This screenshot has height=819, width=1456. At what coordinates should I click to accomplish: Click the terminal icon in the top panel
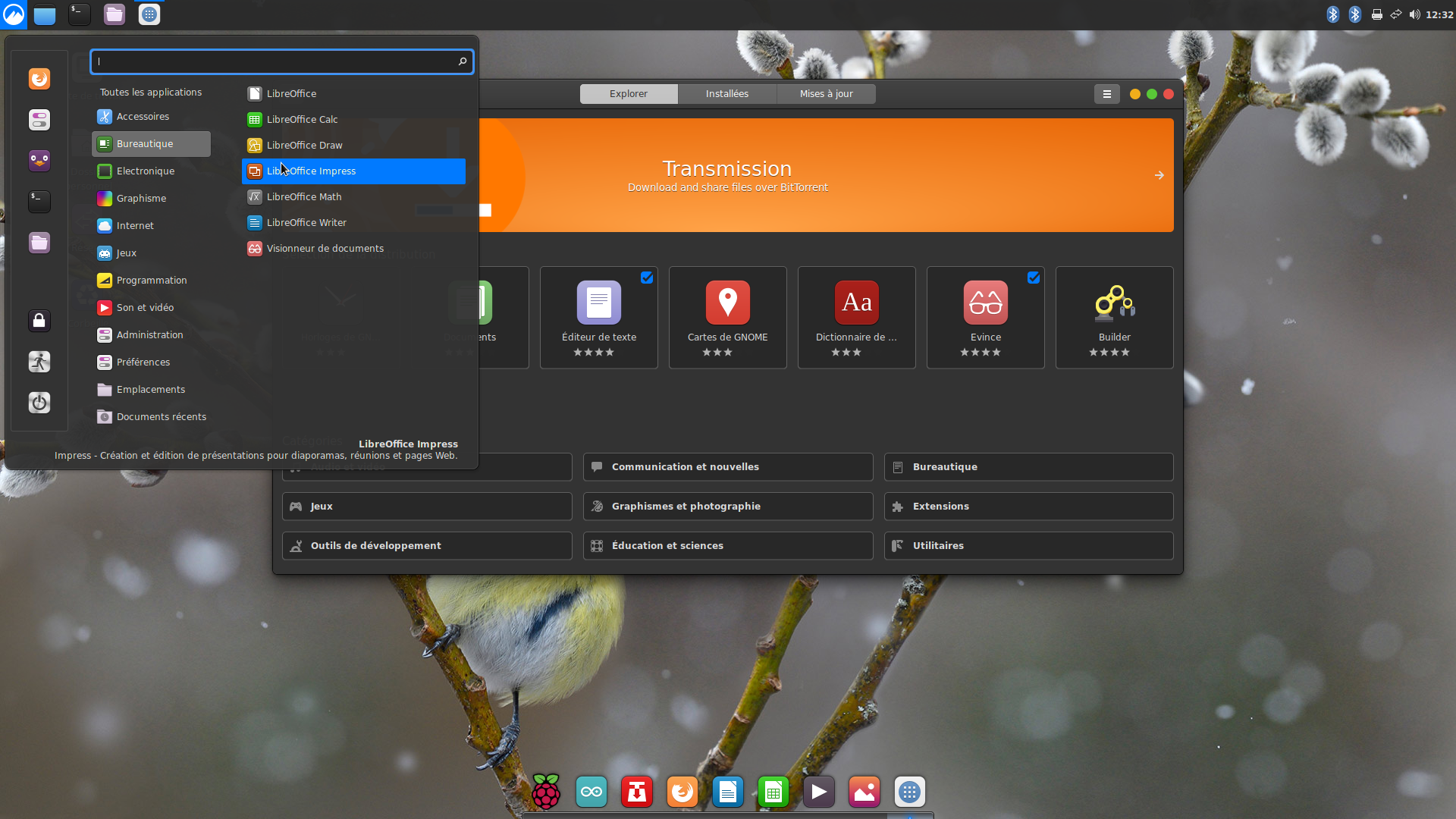tap(80, 14)
